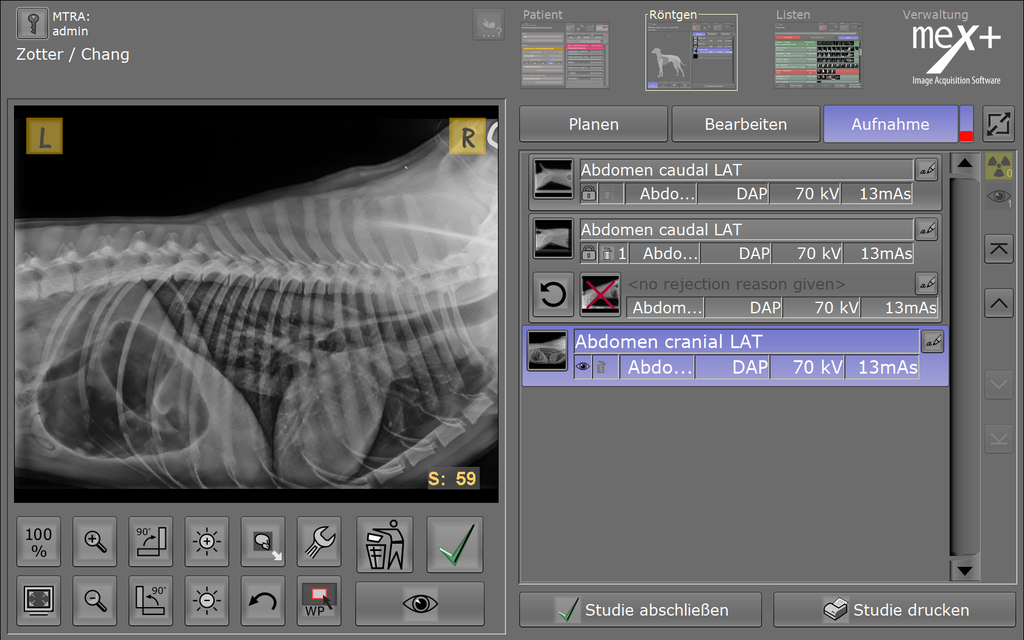This screenshot has width=1024, height=640.
Task: Toggle the eye icon on Abdomen cranial LAT
Action: [x=583, y=367]
